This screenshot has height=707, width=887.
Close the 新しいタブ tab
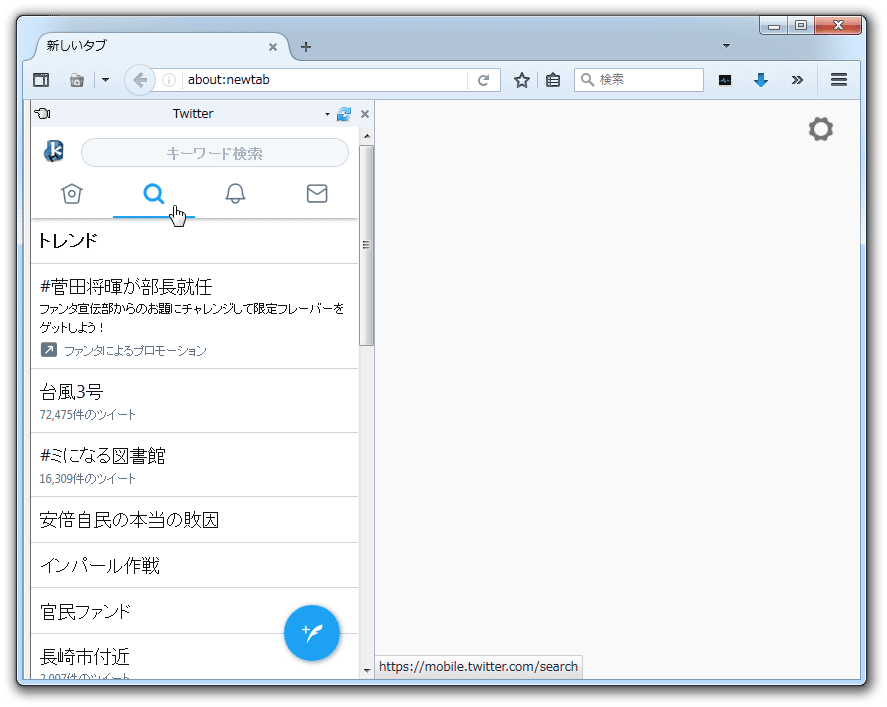[x=273, y=47]
